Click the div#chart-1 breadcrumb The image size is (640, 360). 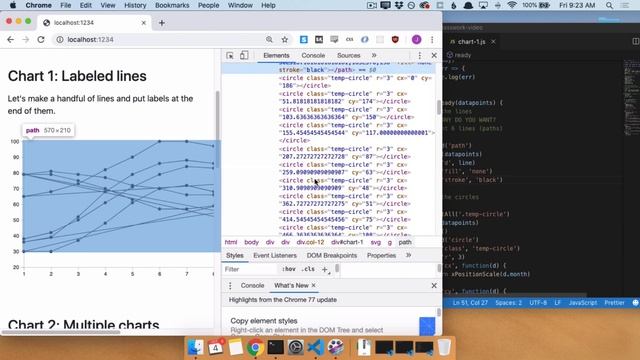[347, 242]
